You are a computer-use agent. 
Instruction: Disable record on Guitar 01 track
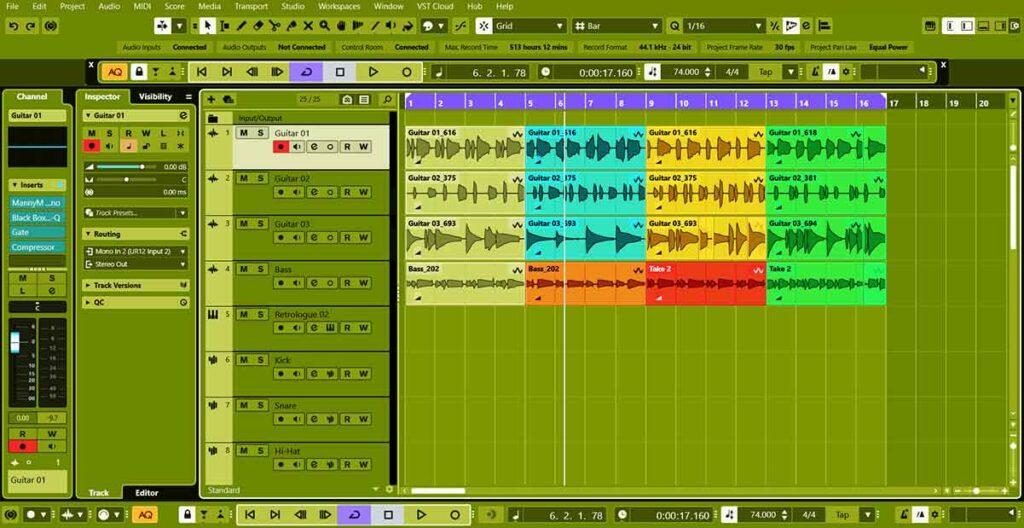point(281,147)
